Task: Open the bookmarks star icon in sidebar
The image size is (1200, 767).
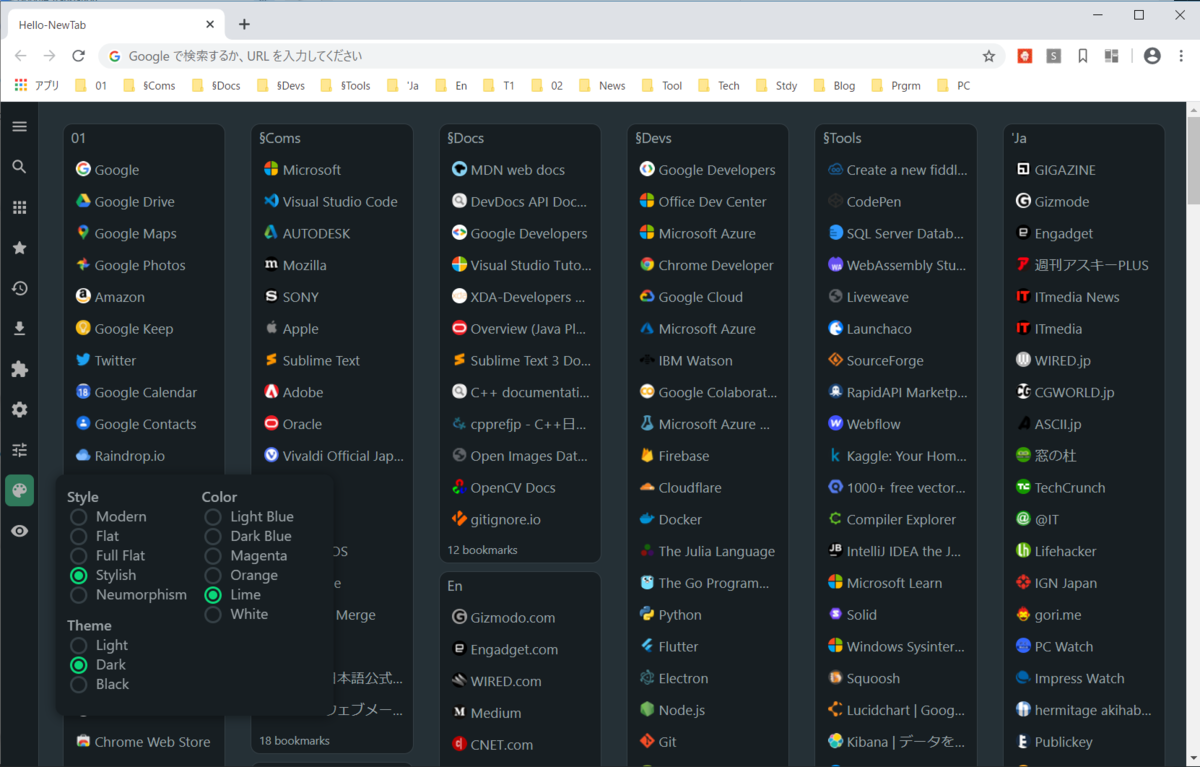Action: 19,248
